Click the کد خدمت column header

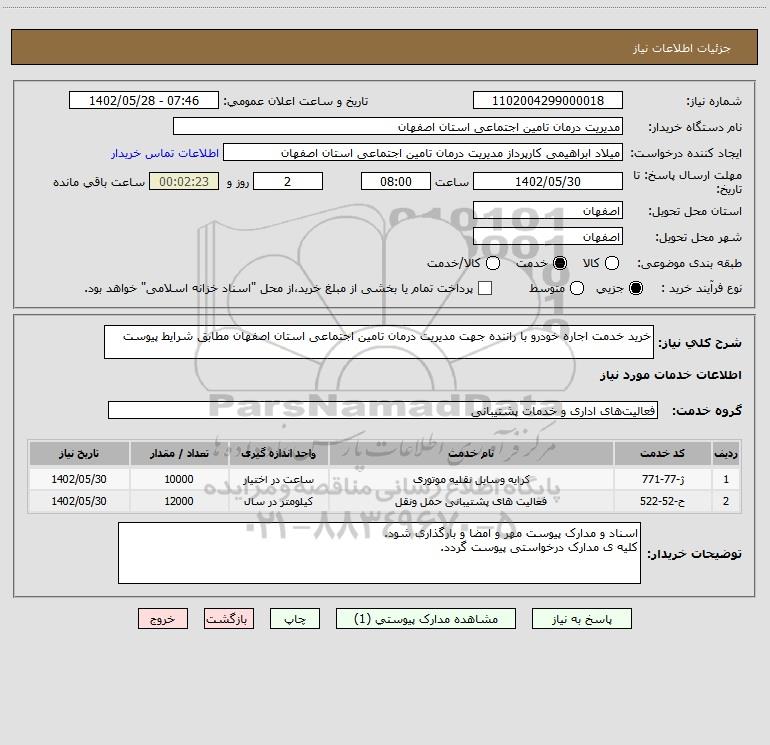[x=662, y=453]
